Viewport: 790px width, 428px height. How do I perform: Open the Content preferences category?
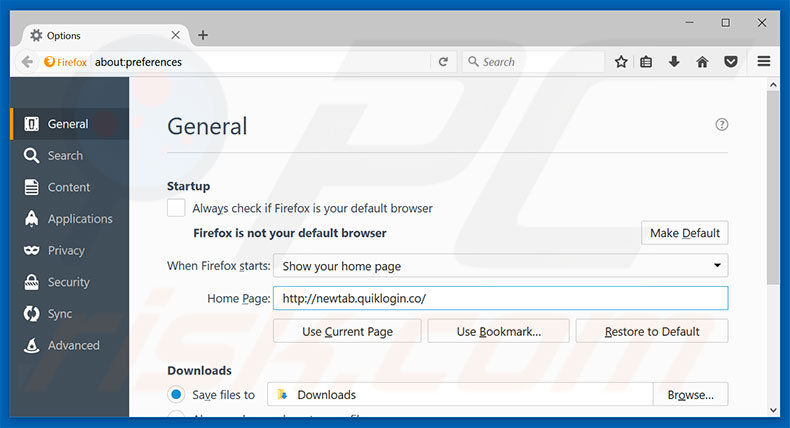(x=70, y=188)
